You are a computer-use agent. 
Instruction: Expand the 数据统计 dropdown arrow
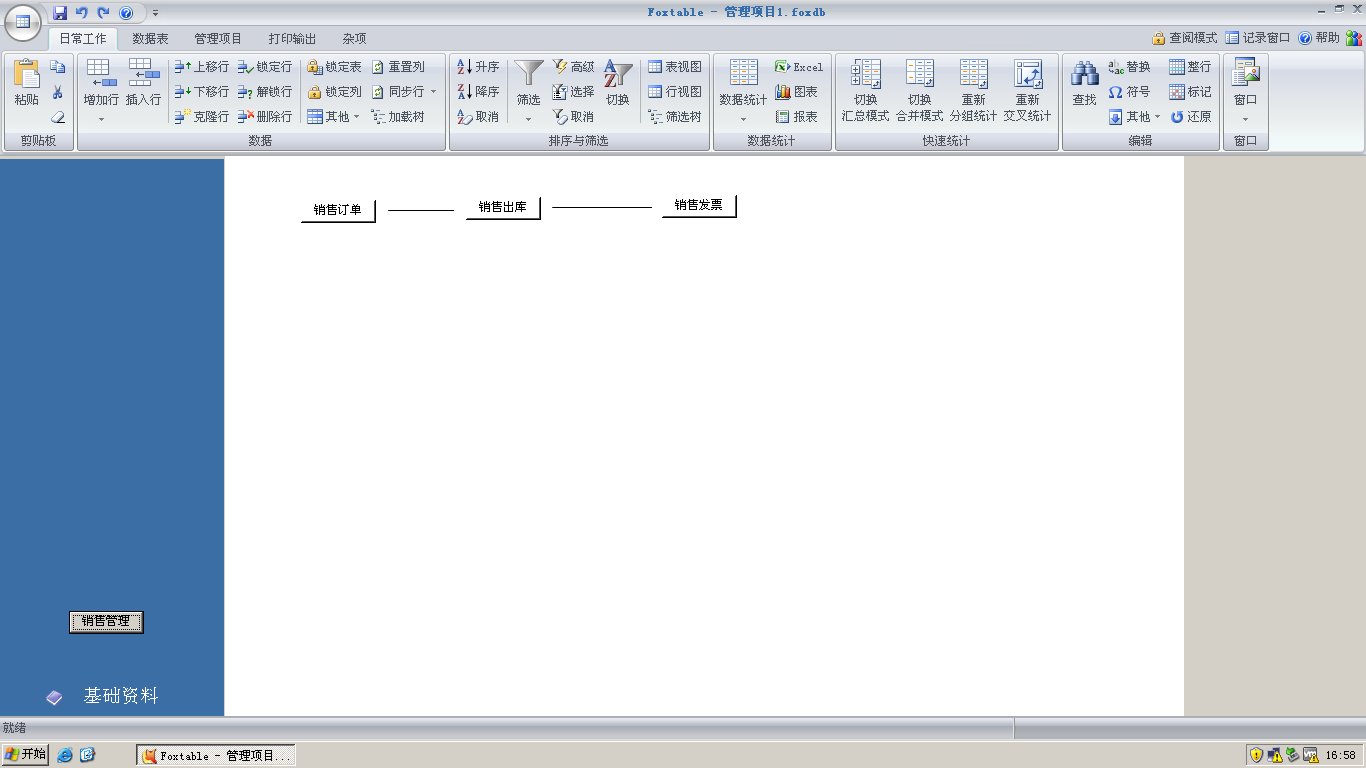pos(744,120)
